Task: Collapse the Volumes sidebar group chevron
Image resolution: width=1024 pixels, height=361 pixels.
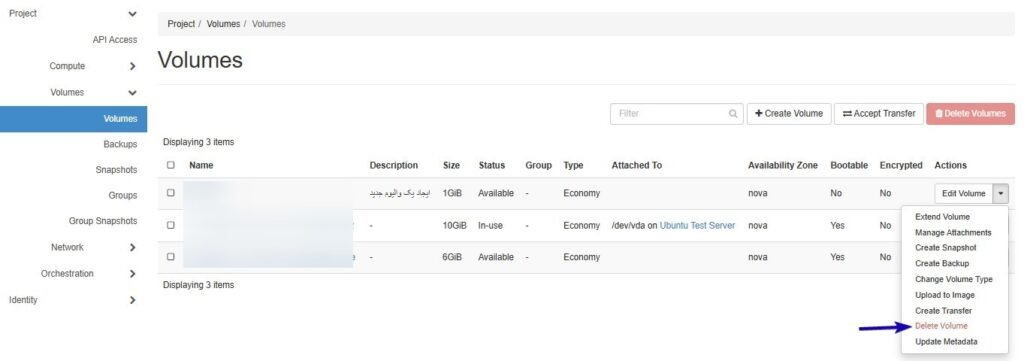Action: pos(133,93)
